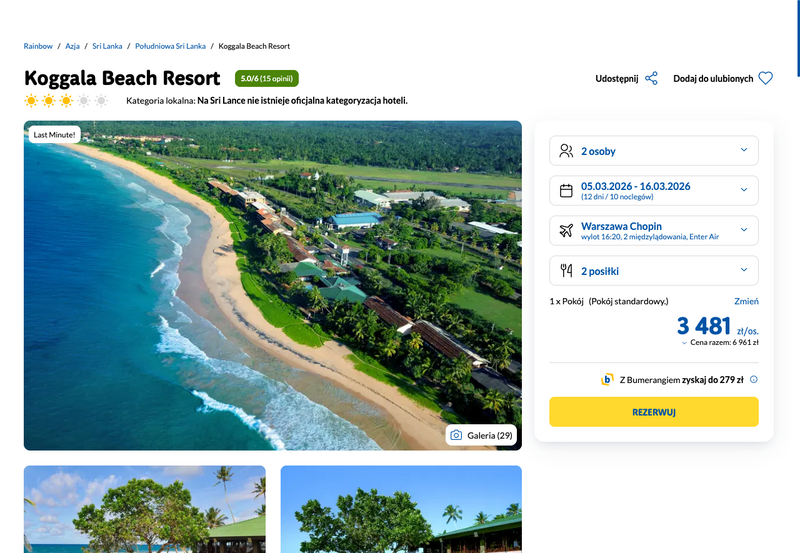
Task: Click the heart icon to add to favorites
Action: tap(765, 79)
